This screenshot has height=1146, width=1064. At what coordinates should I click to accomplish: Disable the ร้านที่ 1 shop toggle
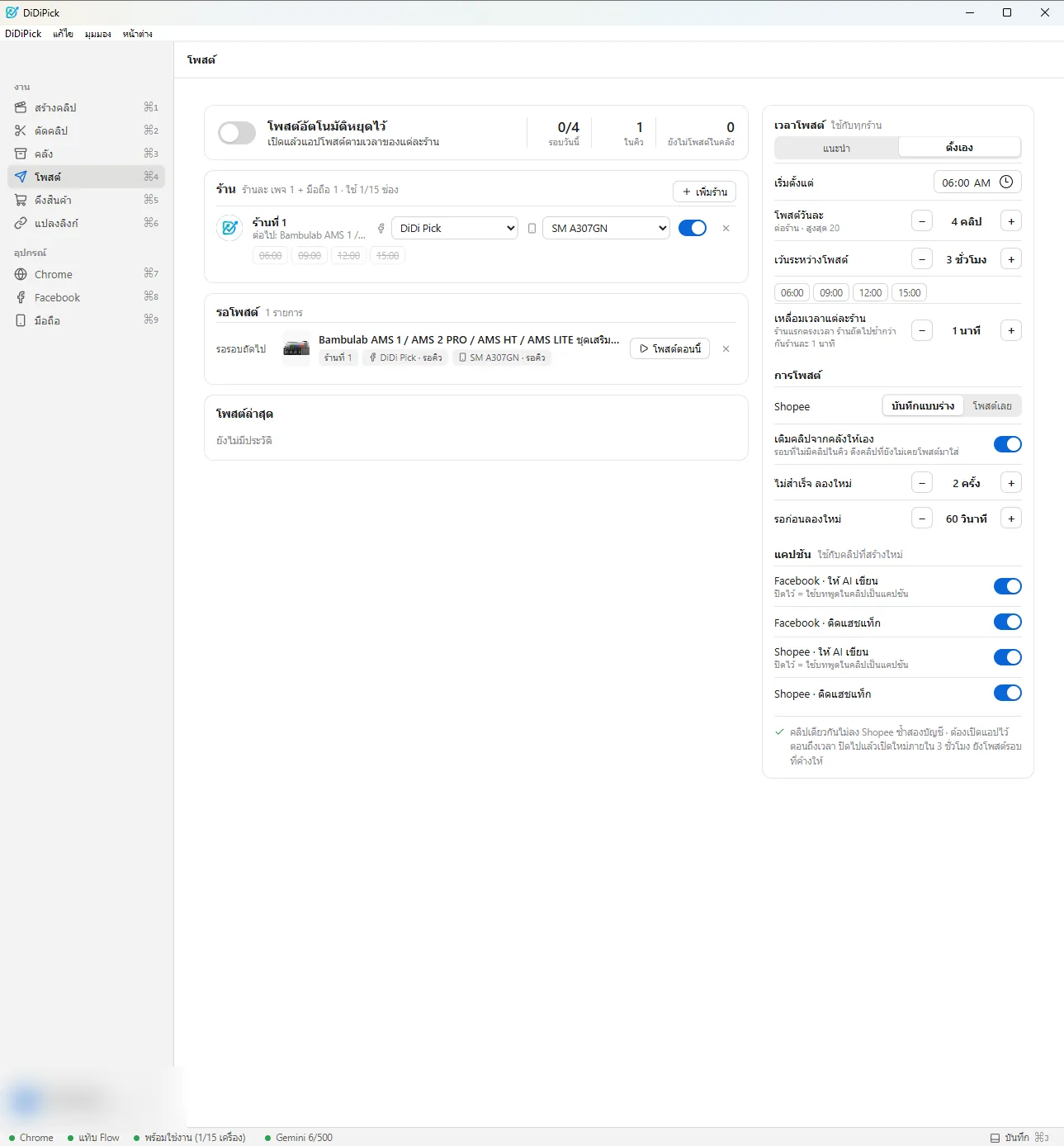coord(693,228)
